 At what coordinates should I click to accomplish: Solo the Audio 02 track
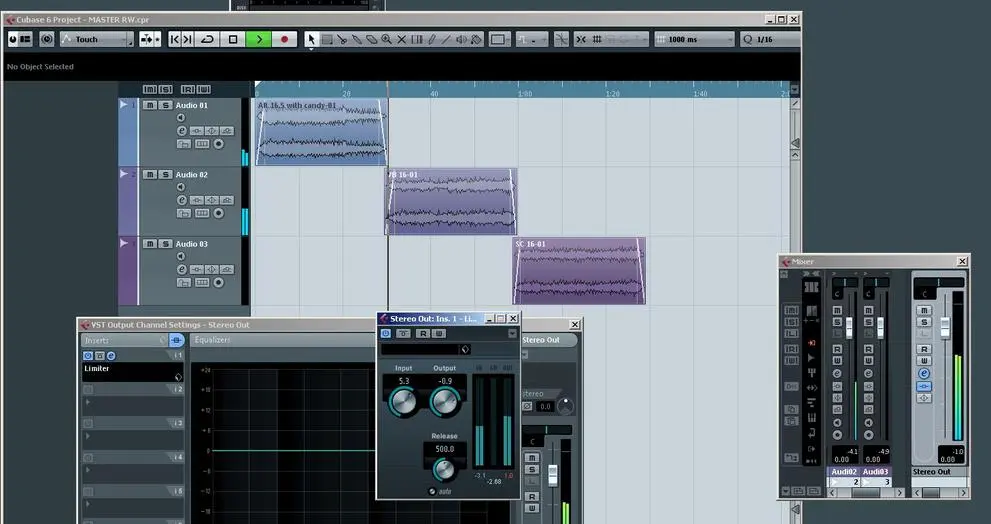click(165, 174)
